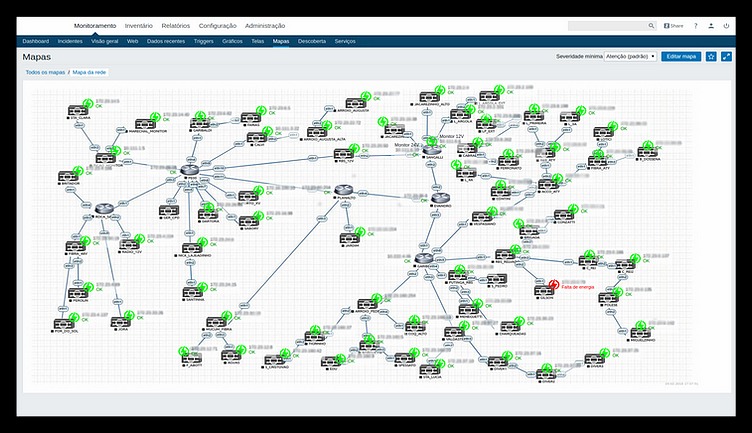
Task: Open the Configuração menu
Action: coord(217,26)
